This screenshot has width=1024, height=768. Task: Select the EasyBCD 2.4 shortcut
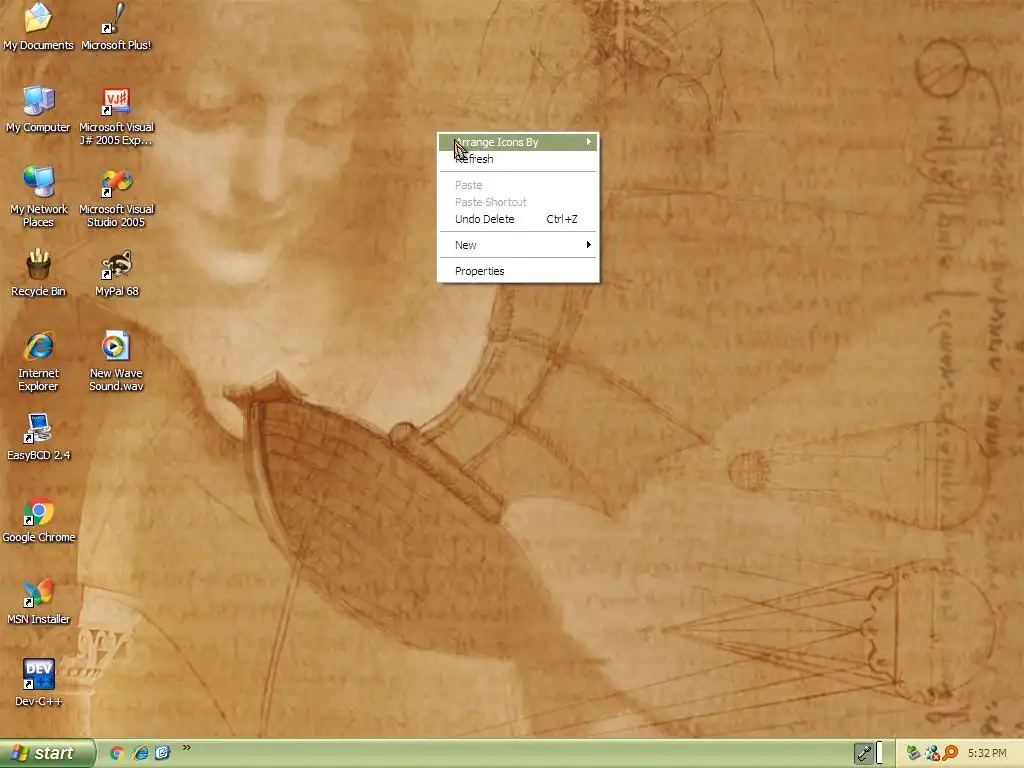pyautogui.click(x=38, y=437)
